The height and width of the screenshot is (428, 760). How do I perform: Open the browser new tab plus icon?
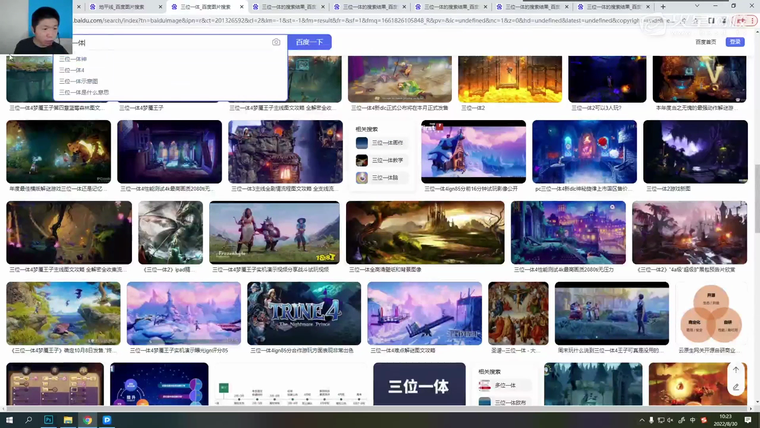[x=663, y=6]
